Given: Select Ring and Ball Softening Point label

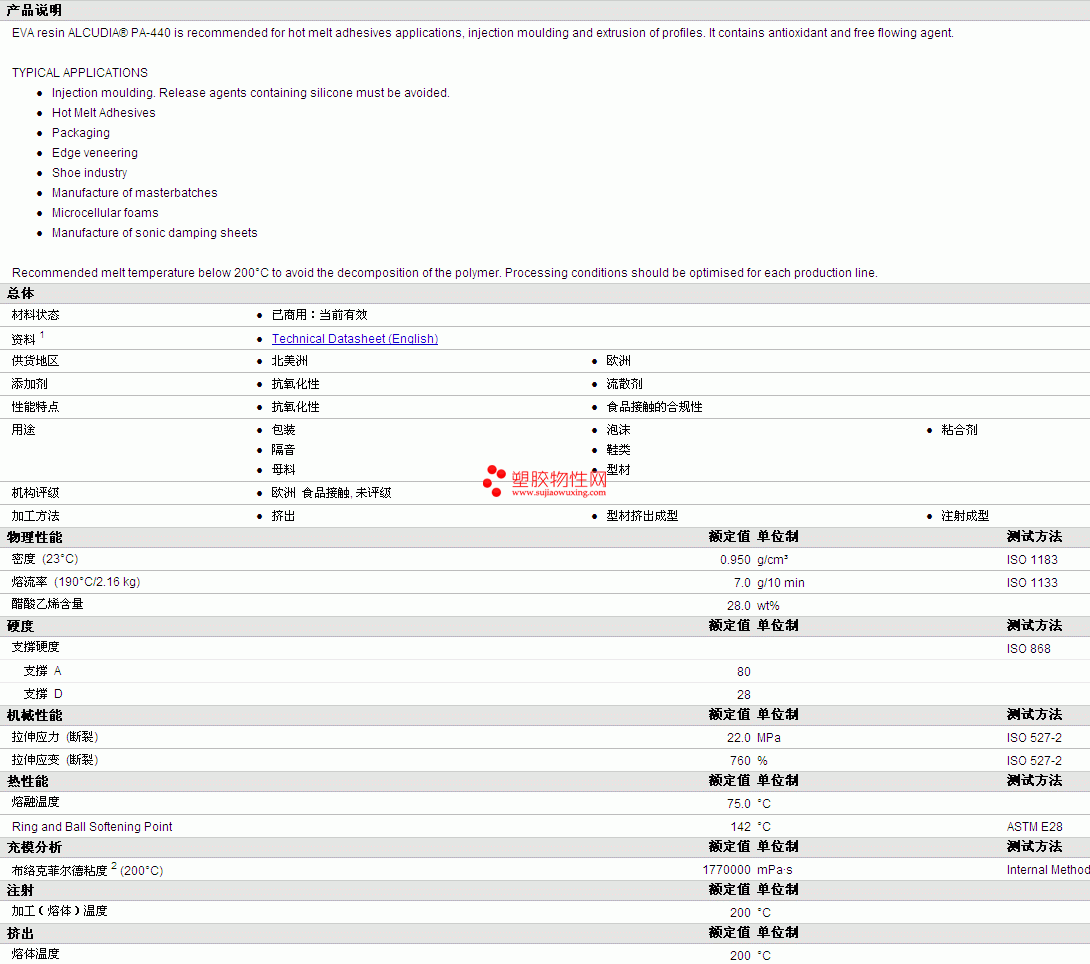Looking at the screenshot, I should tap(92, 826).
